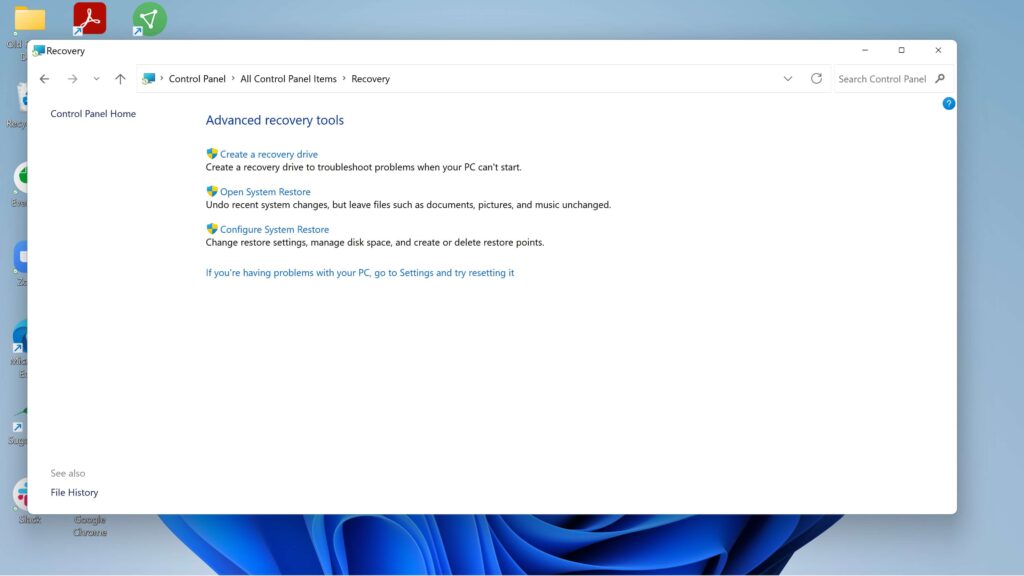
Task: Click the Recovery window title bar icon
Action: point(40,50)
